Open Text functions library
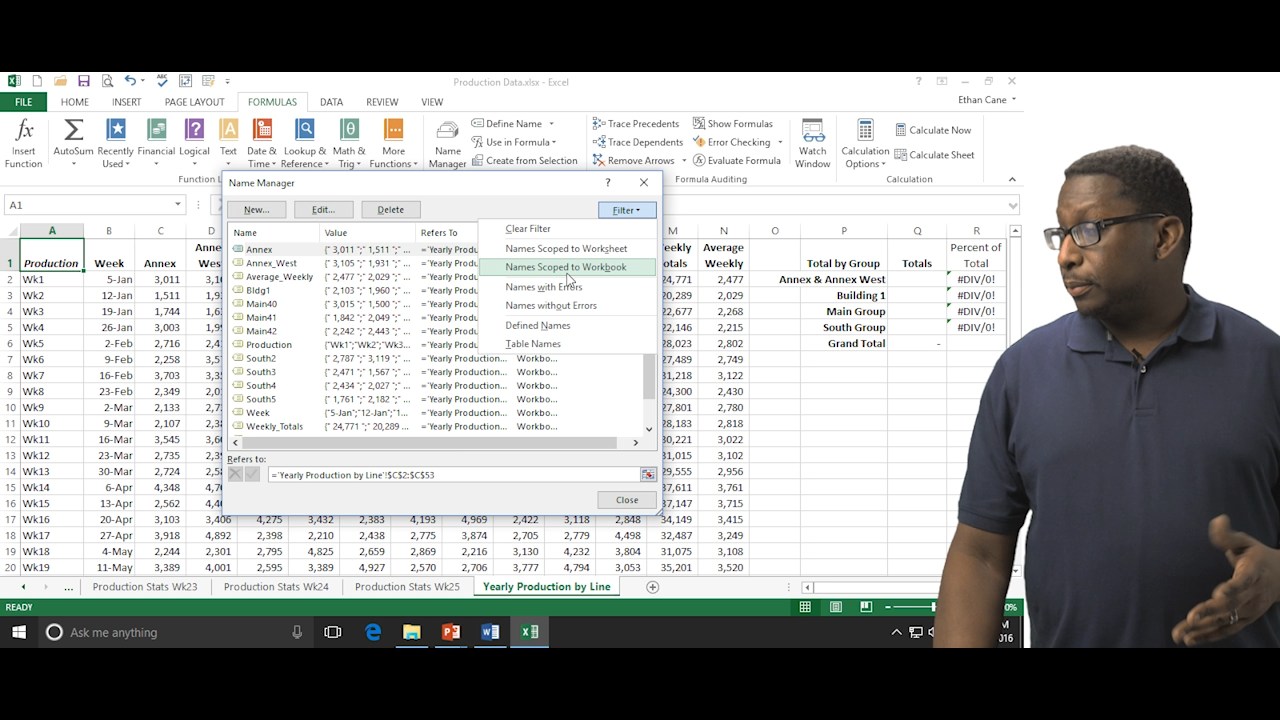The height and width of the screenshot is (720, 1280). click(229, 143)
